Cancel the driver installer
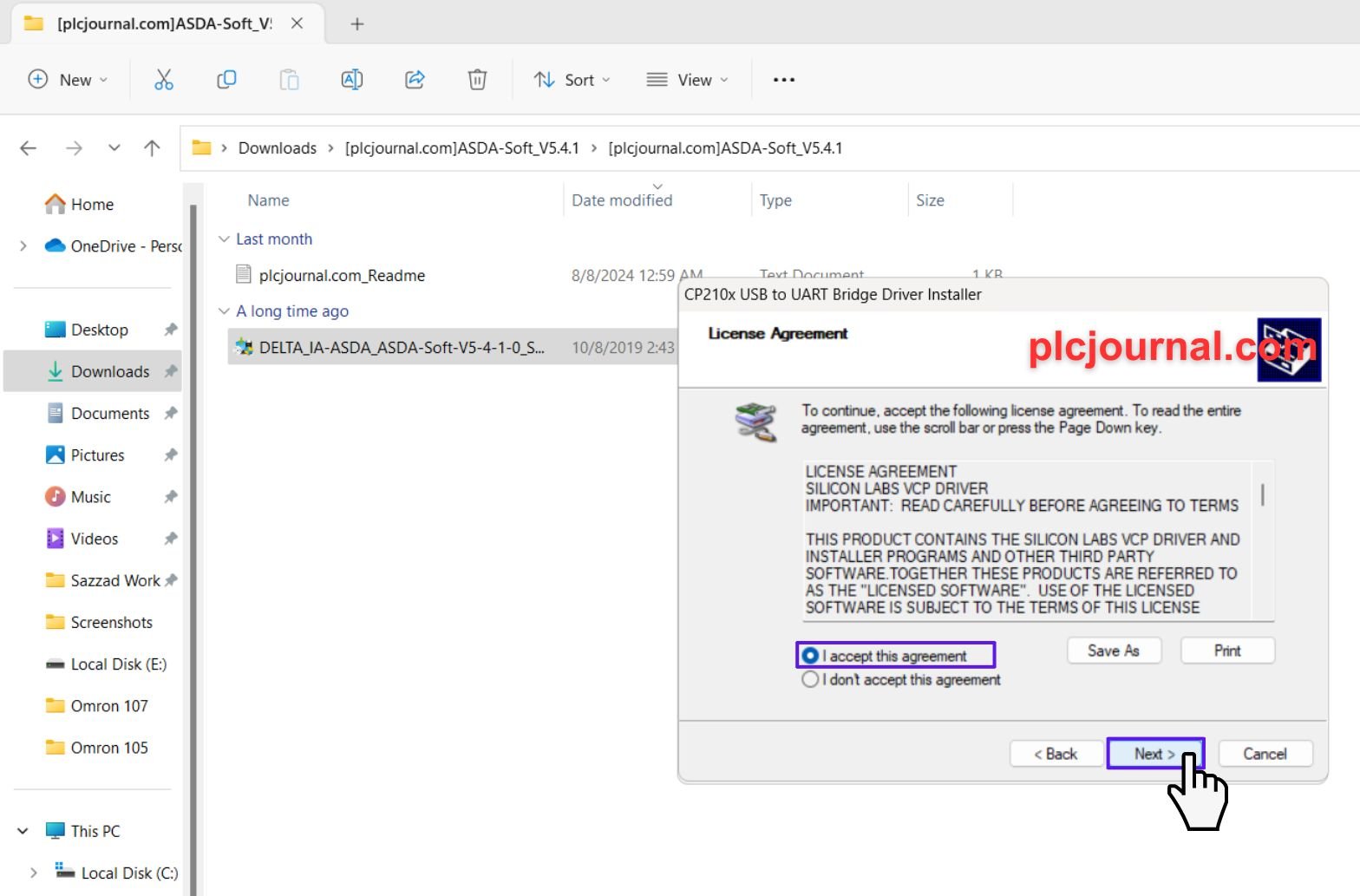 point(1265,754)
